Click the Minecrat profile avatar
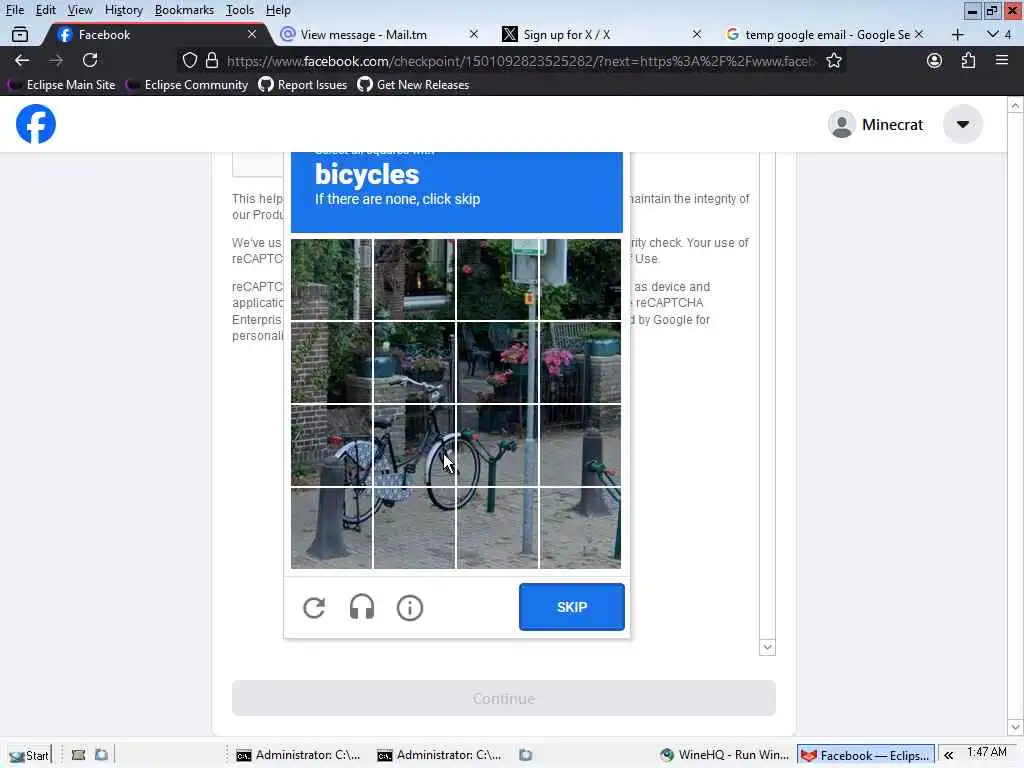This screenshot has width=1024, height=768. (842, 124)
